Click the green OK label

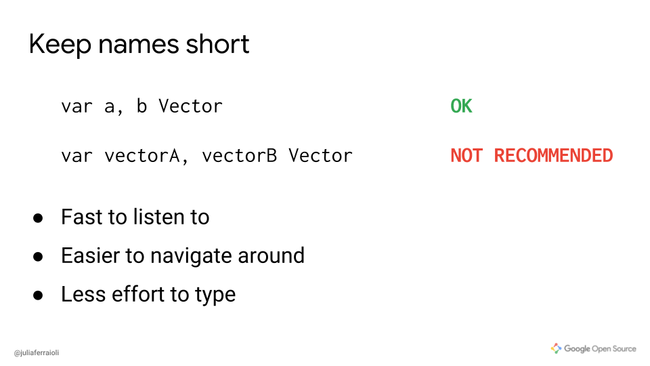pos(461,107)
